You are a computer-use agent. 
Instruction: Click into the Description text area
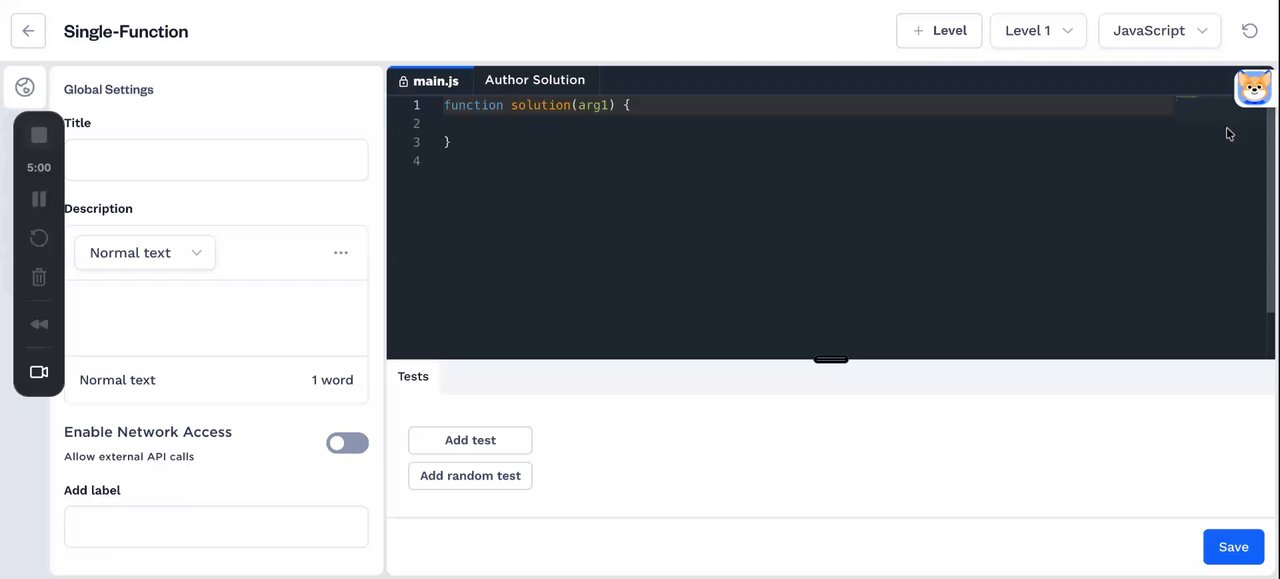(216, 318)
